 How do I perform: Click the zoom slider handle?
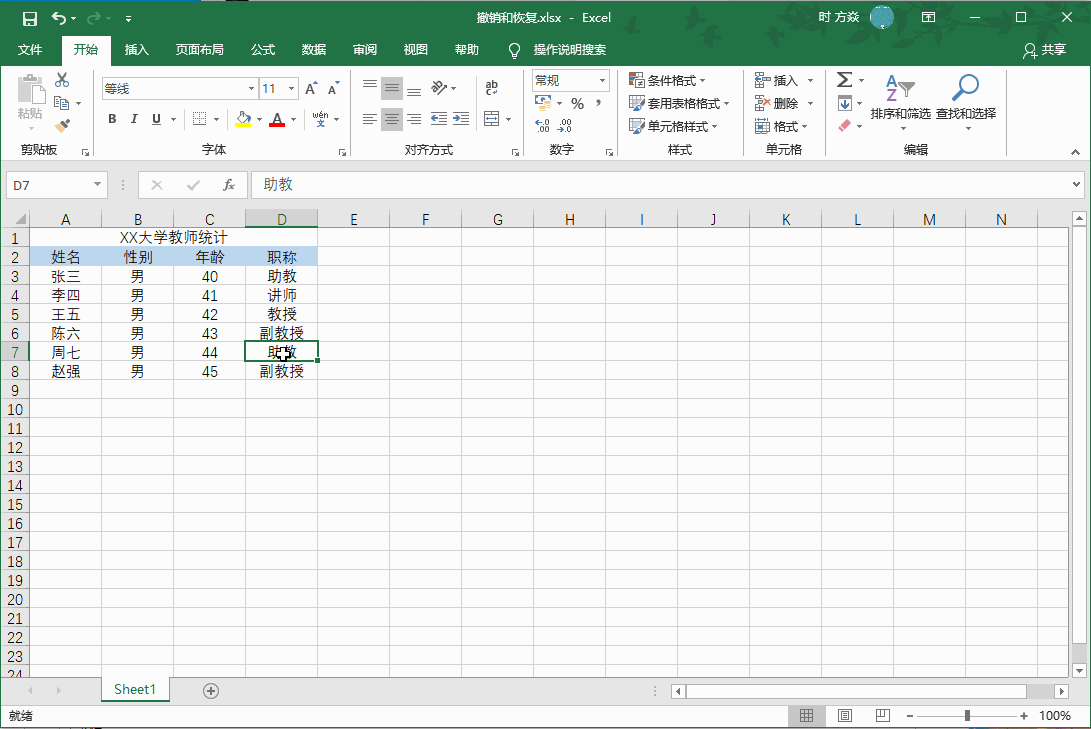coord(967,716)
